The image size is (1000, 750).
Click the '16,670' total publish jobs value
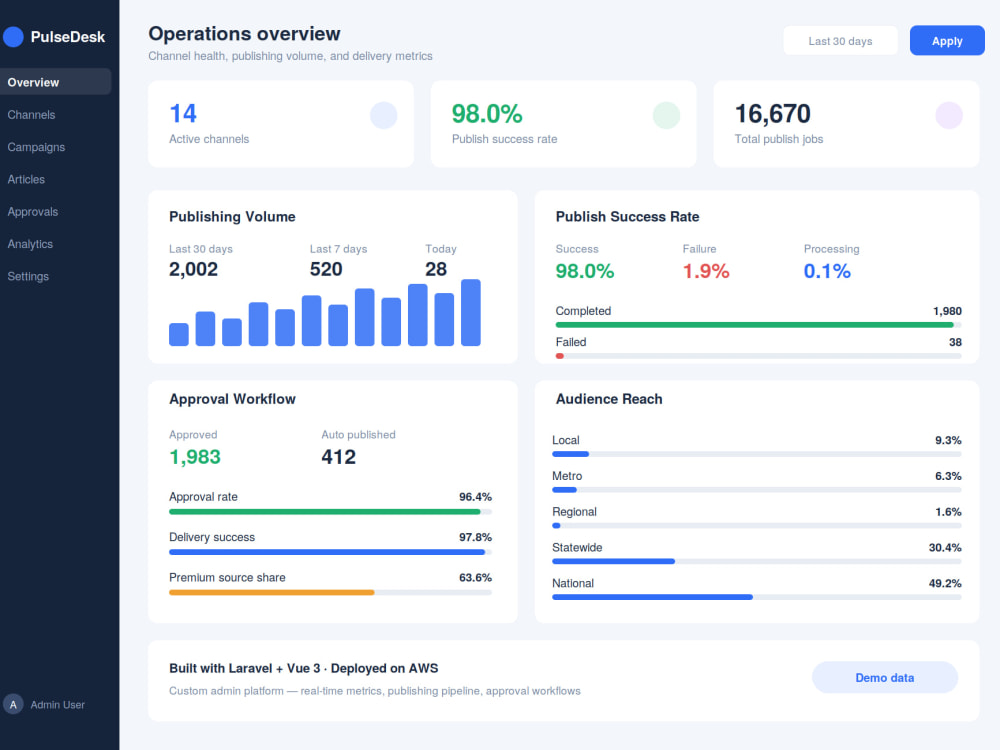[772, 114]
